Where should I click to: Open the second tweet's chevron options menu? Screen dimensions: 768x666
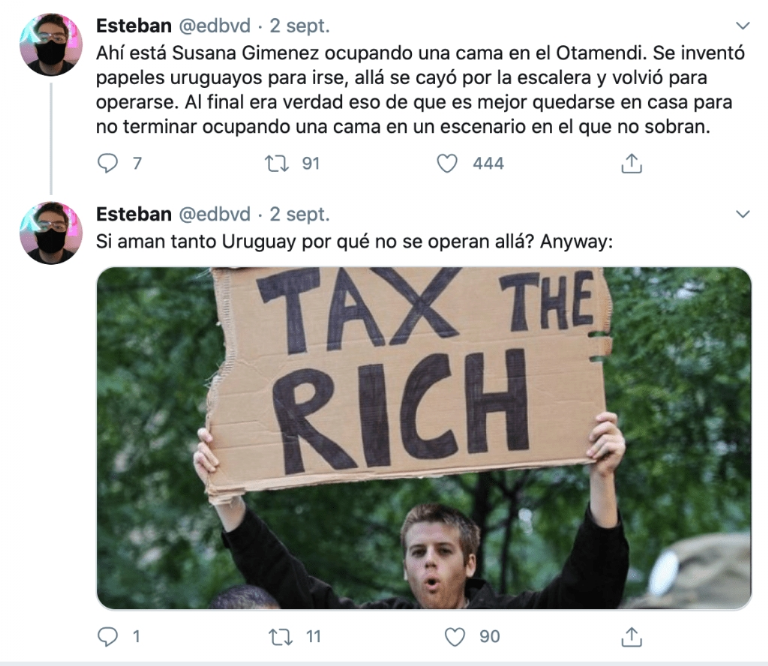click(x=743, y=214)
